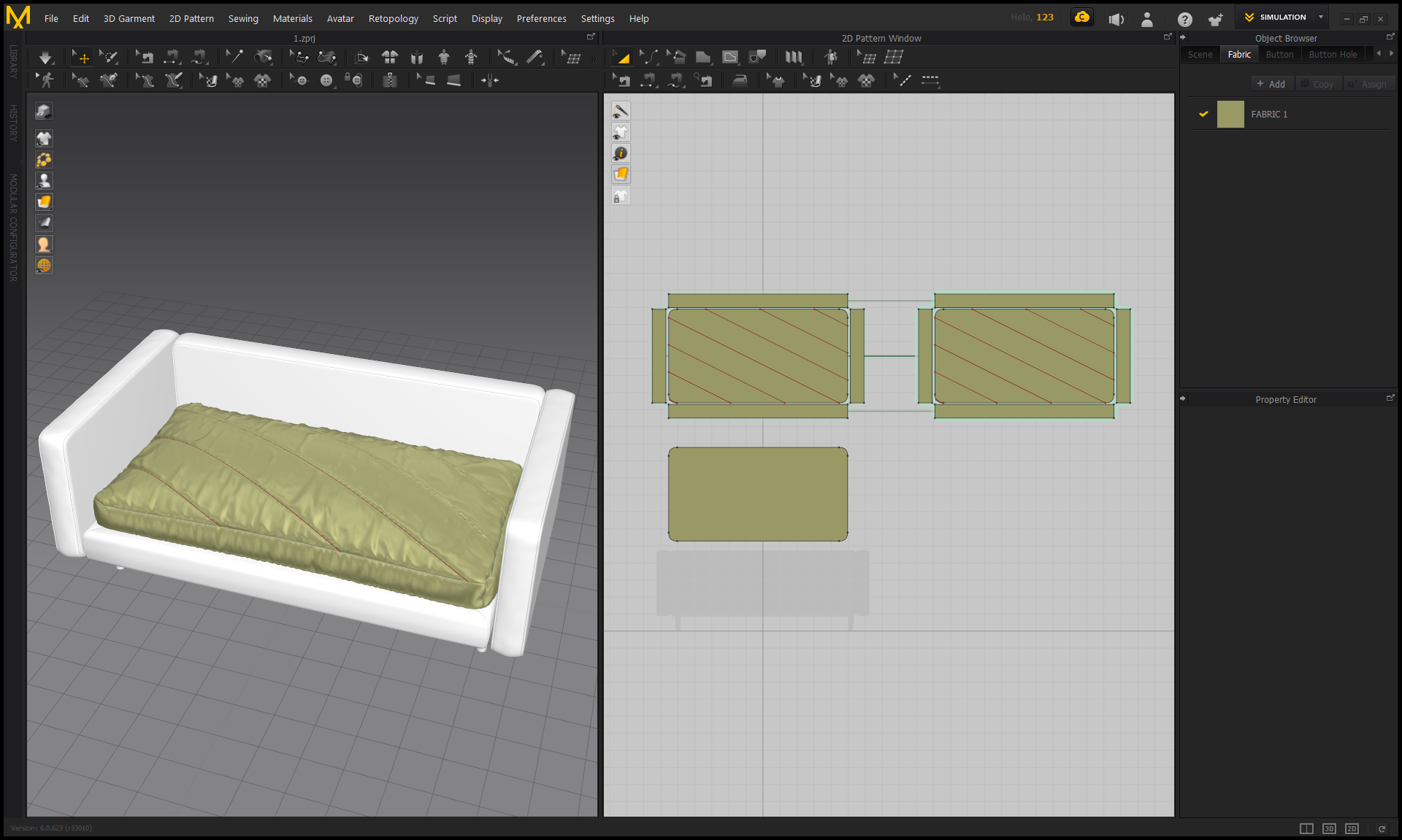Click the speaker announcements icon
1402x840 pixels.
pyautogui.click(x=1116, y=19)
